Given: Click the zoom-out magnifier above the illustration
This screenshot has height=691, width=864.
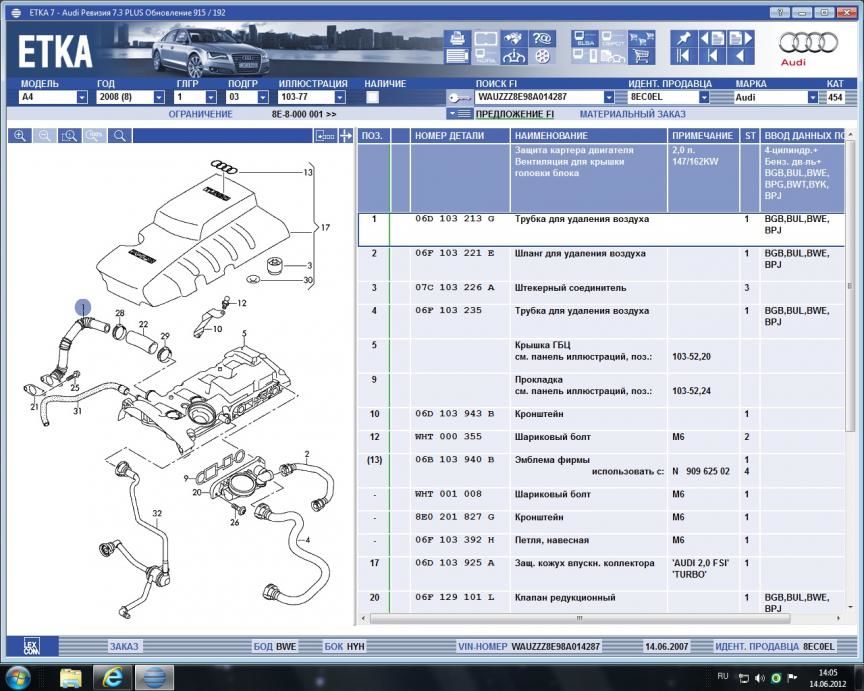Looking at the screenshot, I should 44,135.
